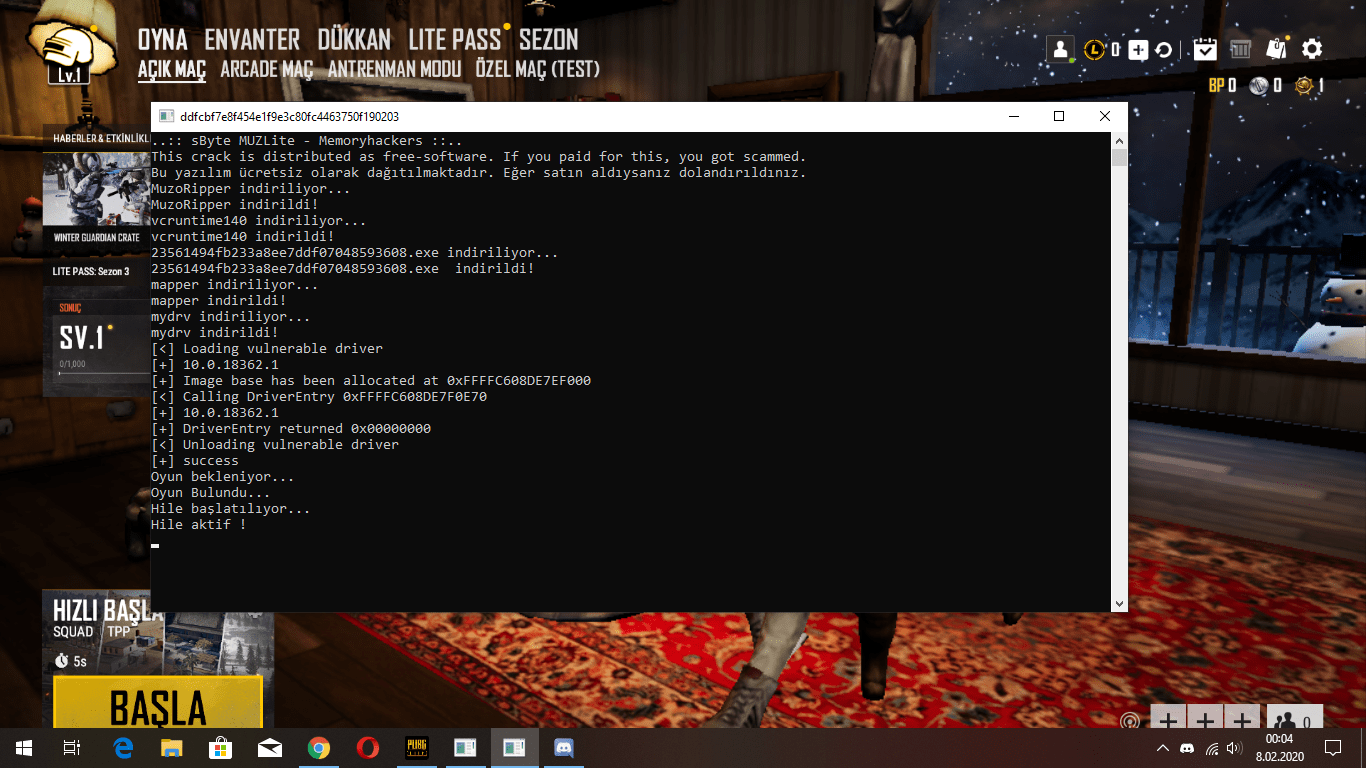Open the player profile icon
Screen dimensions: 1366x768
[x=1060, y=48]
